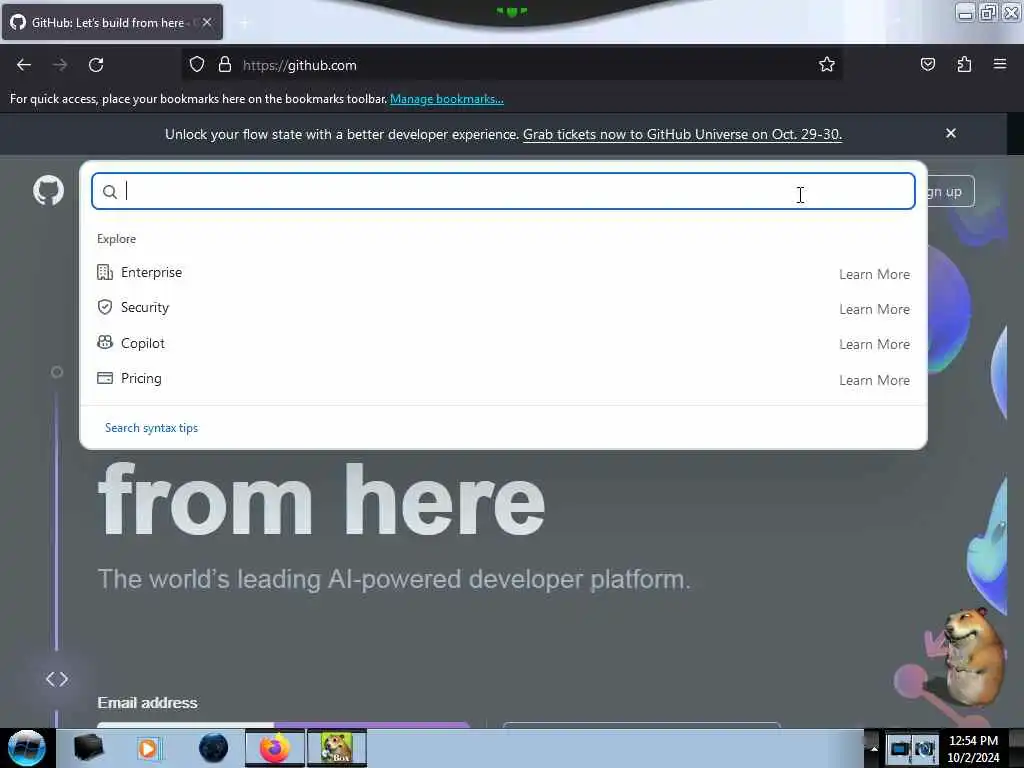This screenshot has height=768, width=1024.
Task: Open the Manage bookmarks link
Action: pyautogui.click(x=447, y=99)
